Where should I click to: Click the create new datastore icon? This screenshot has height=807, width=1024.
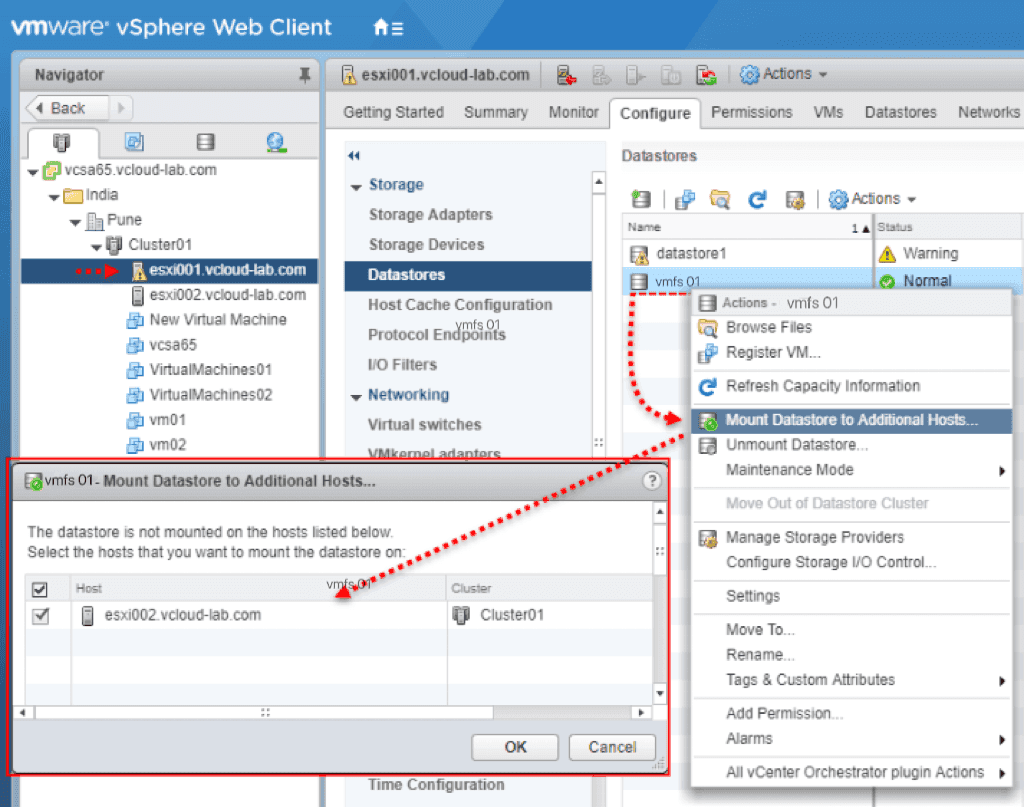pyautogui.click(x=641, y=199)
